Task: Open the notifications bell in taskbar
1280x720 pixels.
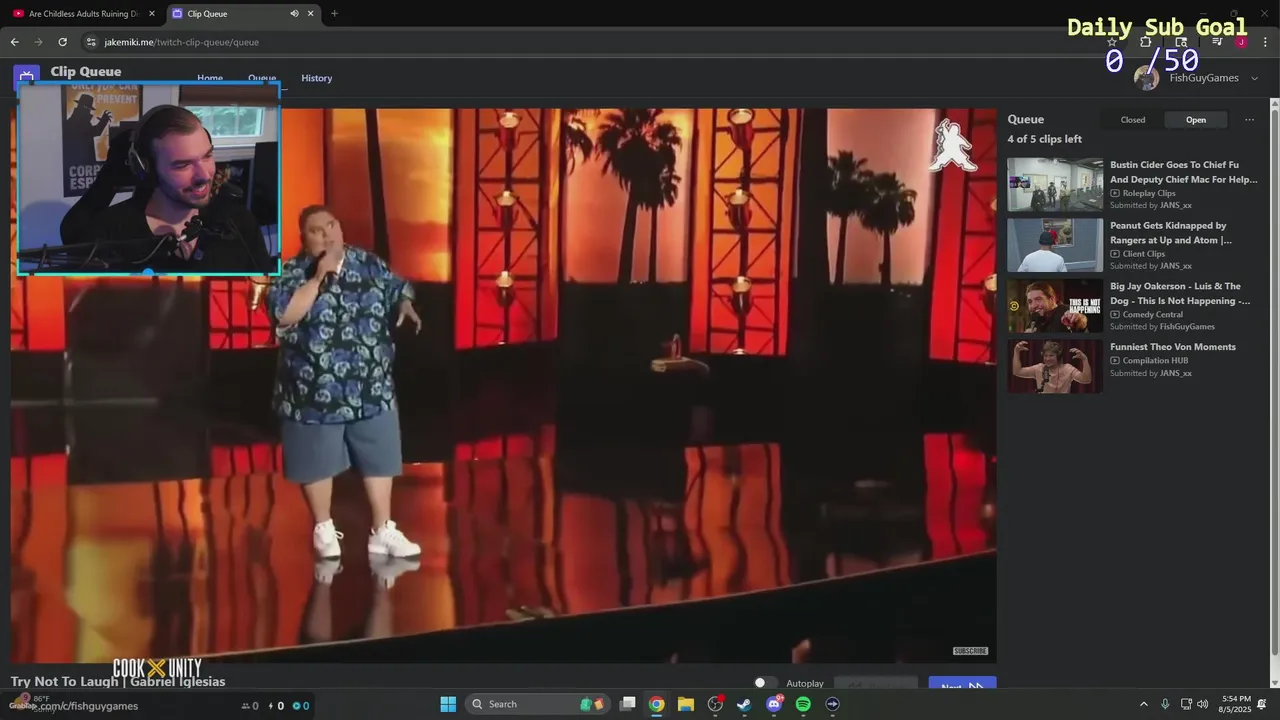Action: 1262,704
